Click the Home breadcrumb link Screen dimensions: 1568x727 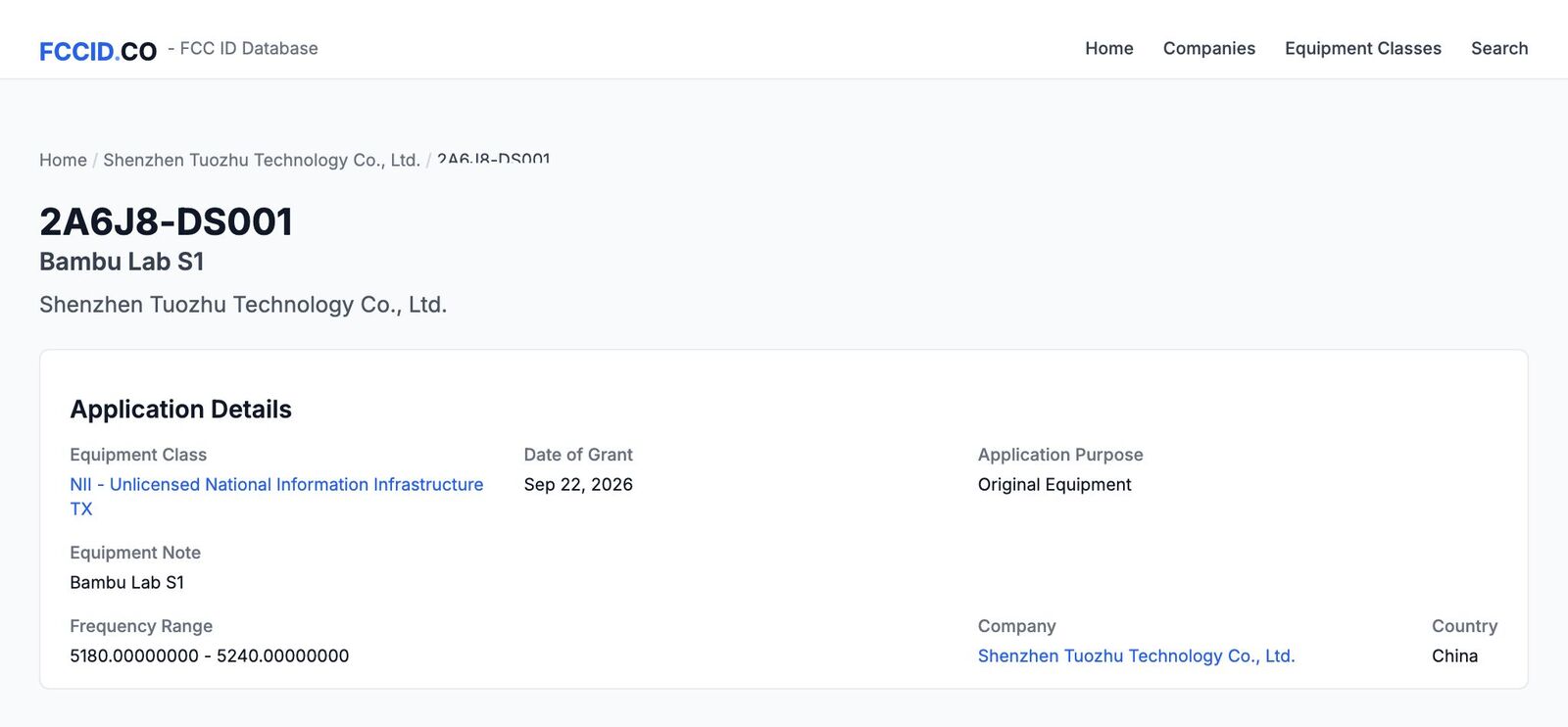(x=63, y=160)
